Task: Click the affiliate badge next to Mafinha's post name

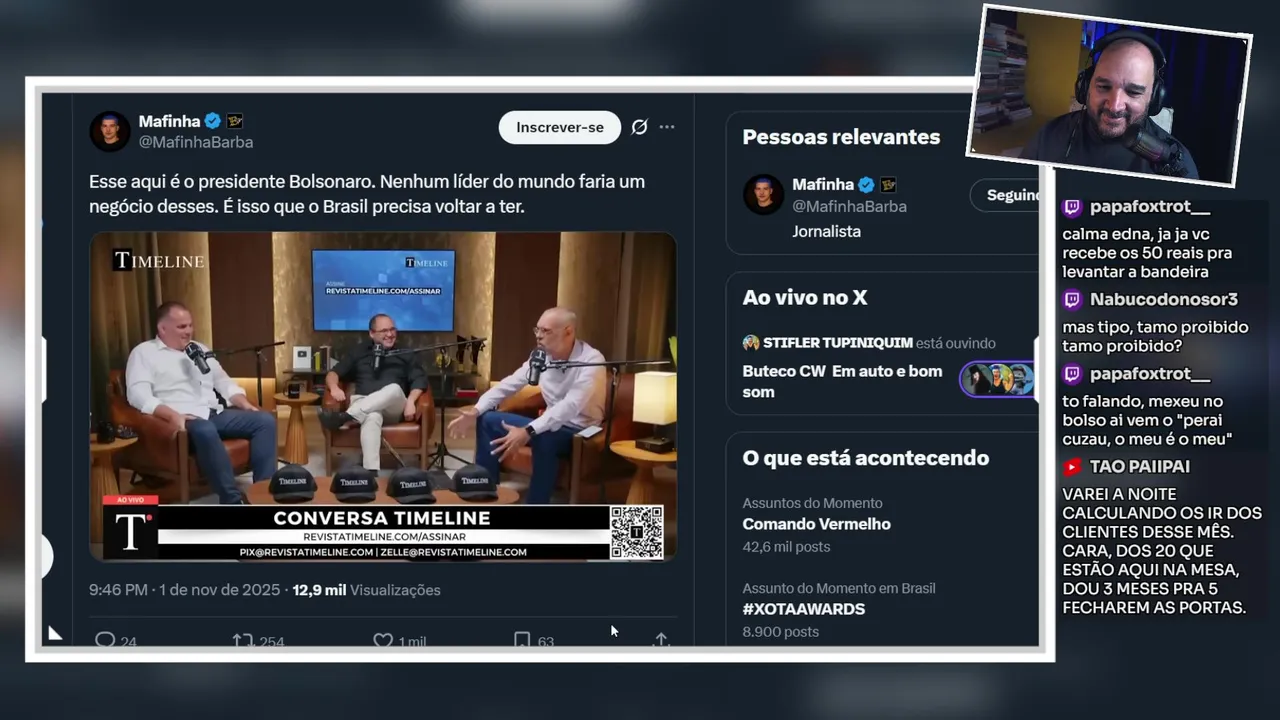Action: pos(235,121)
